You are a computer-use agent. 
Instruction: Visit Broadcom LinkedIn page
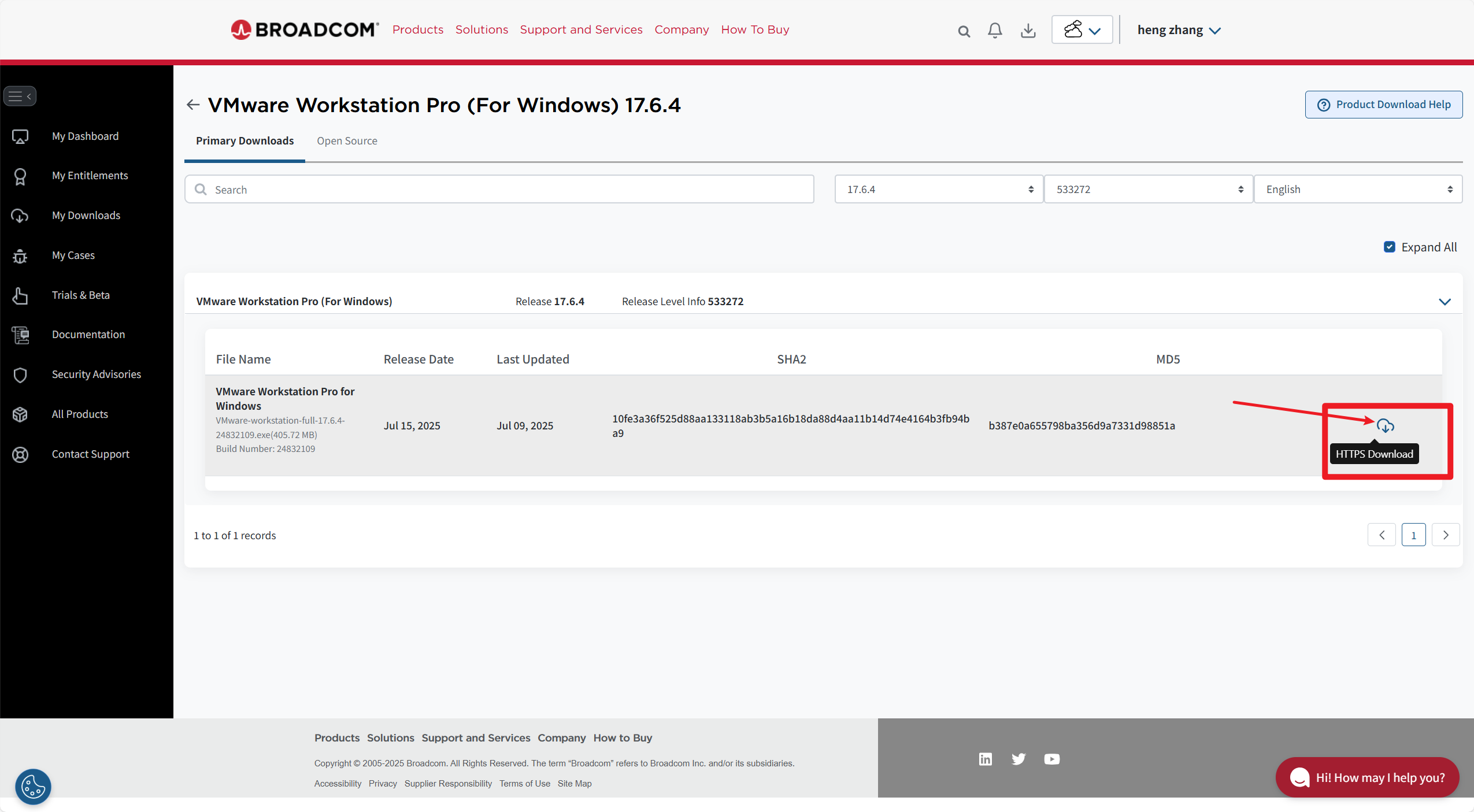tap(986, 759)
